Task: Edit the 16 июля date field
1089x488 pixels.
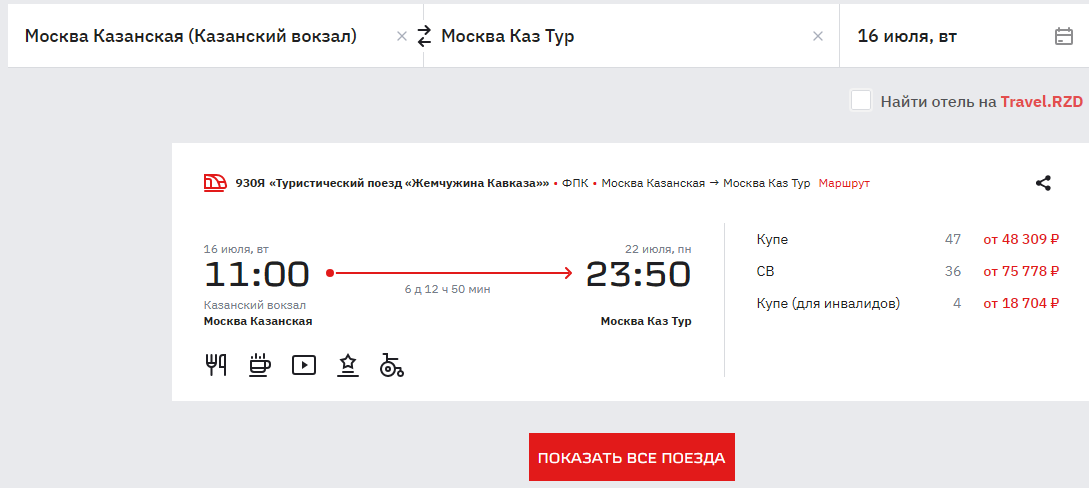Action: [951, 36]
